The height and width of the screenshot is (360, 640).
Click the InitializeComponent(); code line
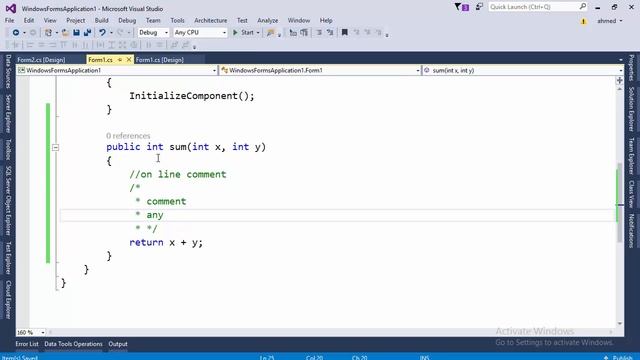(192, 96)
